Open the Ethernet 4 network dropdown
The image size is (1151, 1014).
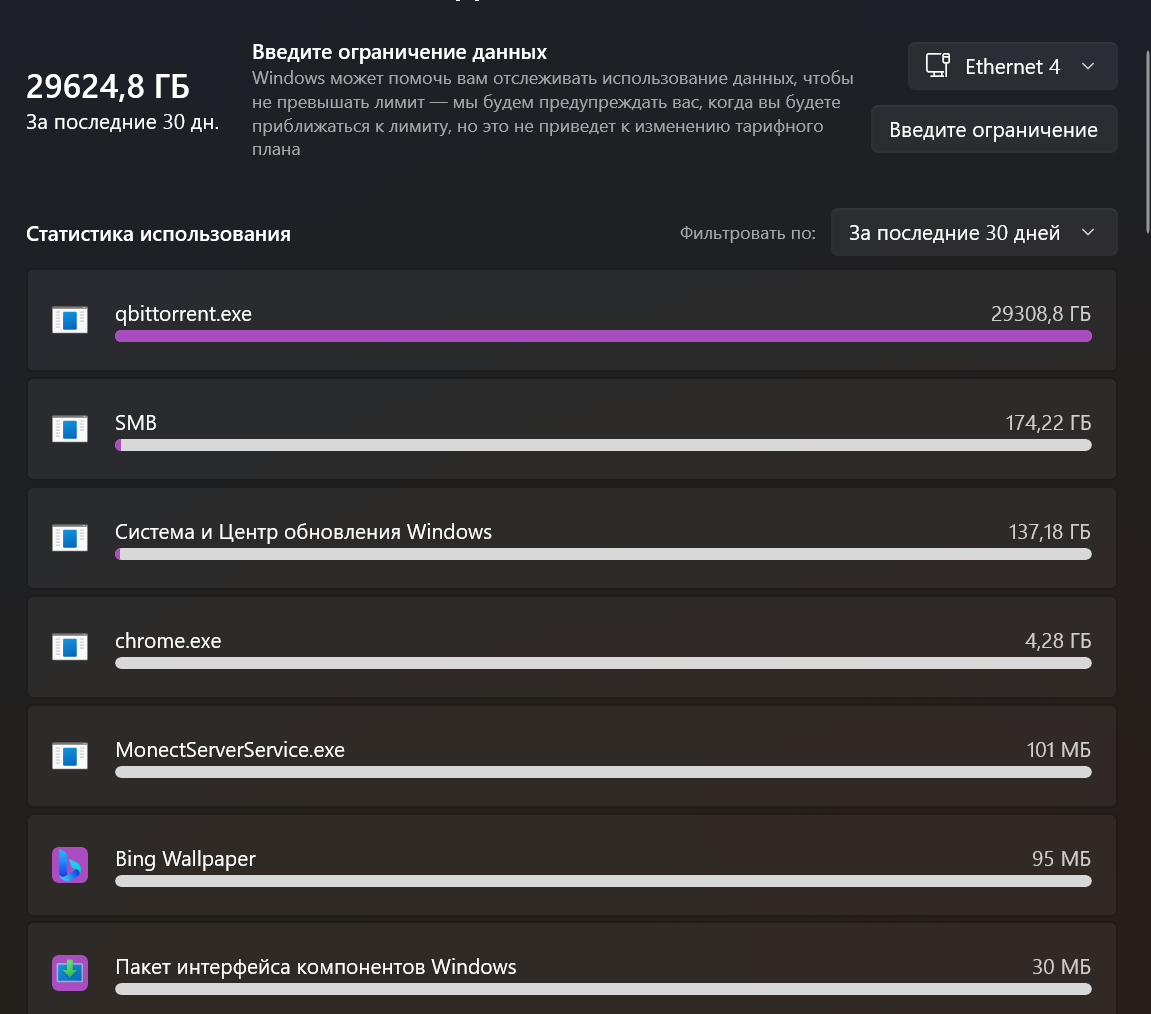click(1011, 67)
